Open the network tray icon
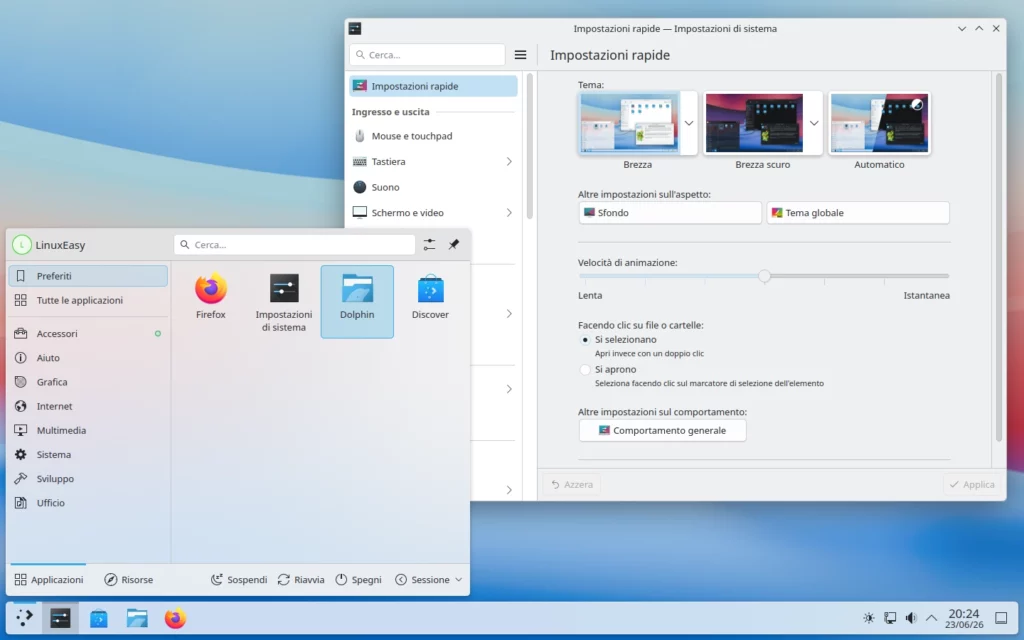 (890, 618)
